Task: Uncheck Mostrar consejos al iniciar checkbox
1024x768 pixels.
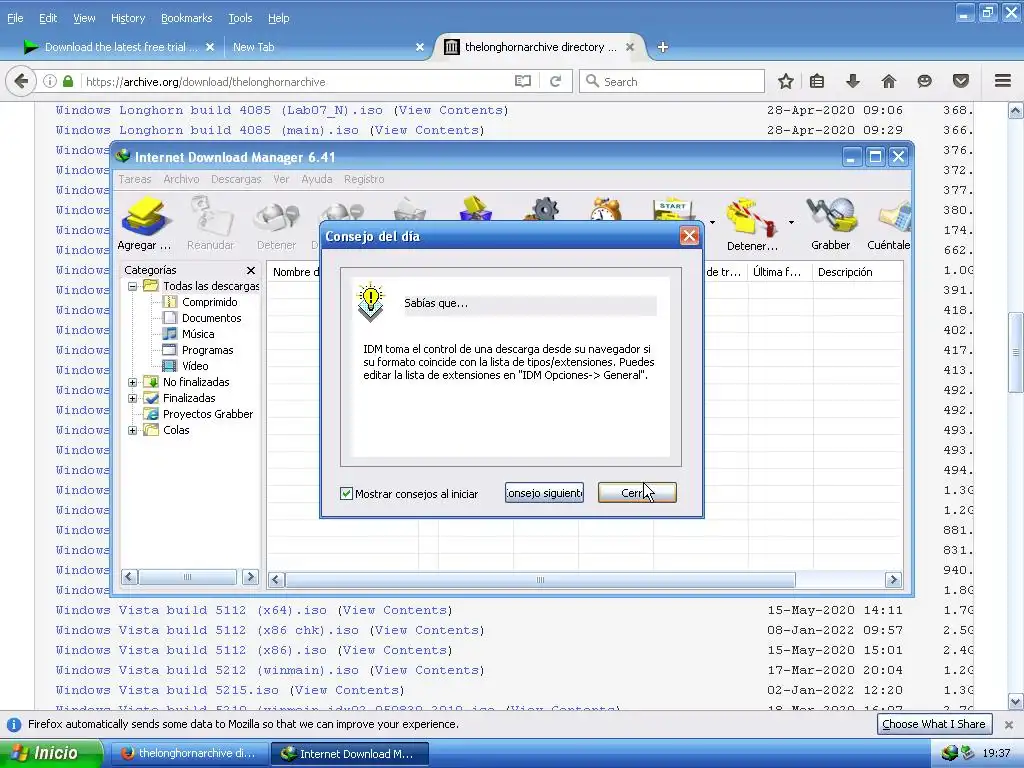Action: tap(346, 494)
